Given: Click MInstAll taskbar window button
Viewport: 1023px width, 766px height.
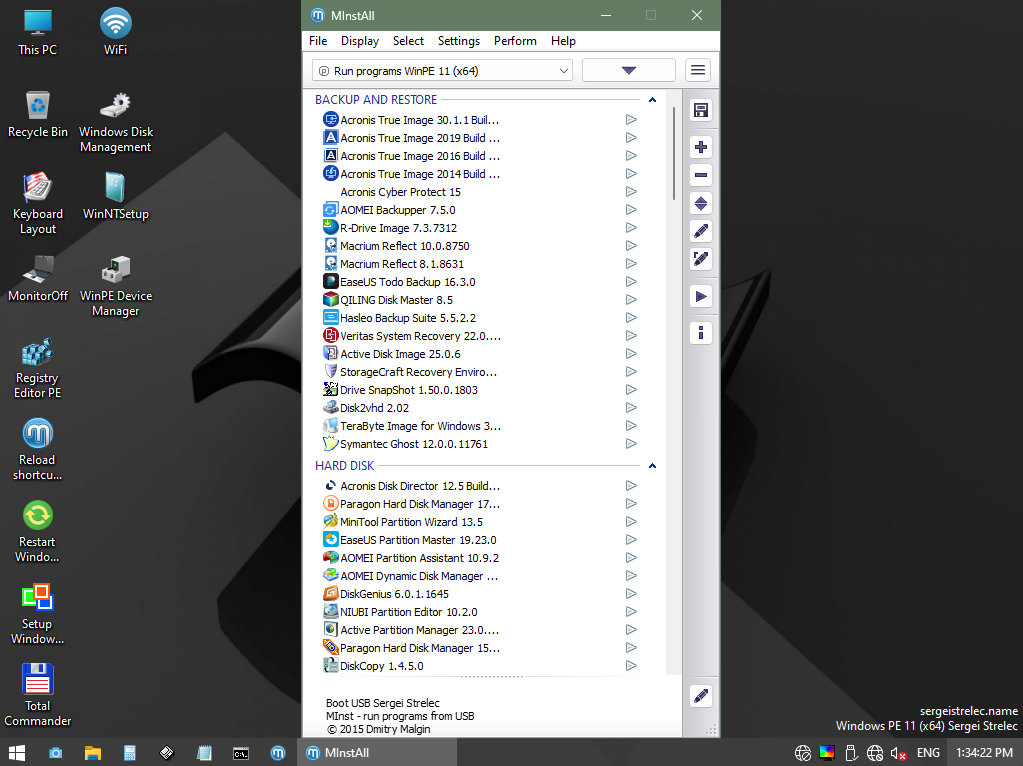Looking at the screenshot, I should [378, 753].
